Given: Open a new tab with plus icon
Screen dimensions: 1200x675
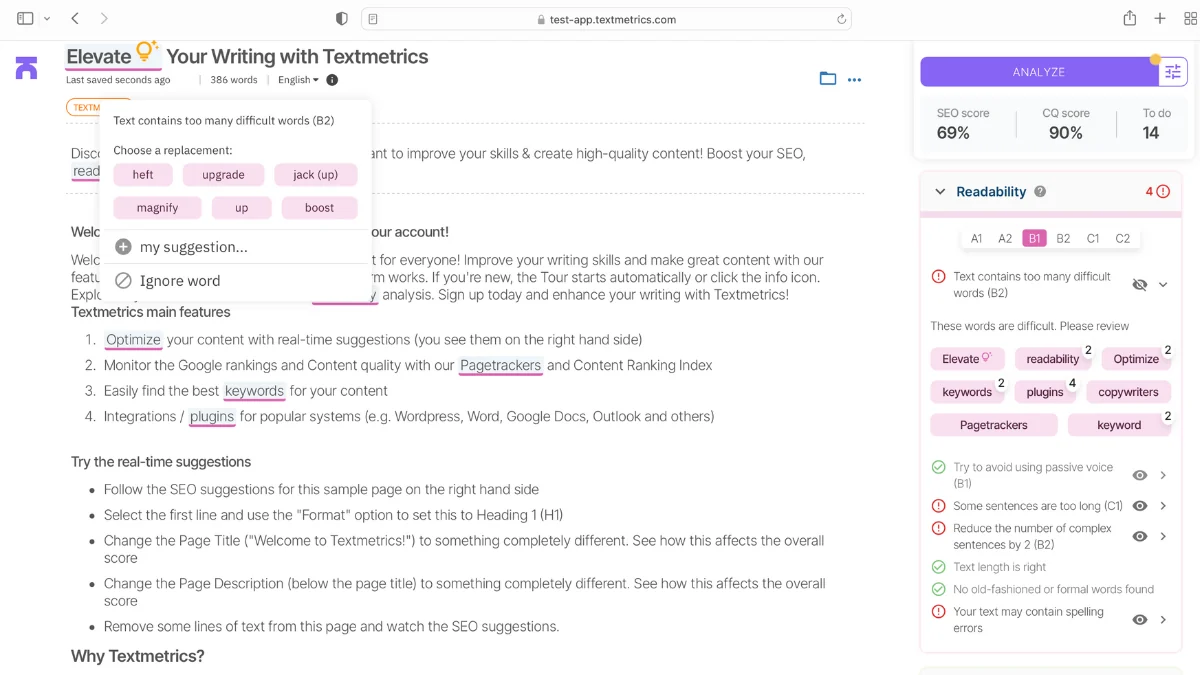Looking at the screenshot, I should pyautogui.click(x=1160, y=18).
